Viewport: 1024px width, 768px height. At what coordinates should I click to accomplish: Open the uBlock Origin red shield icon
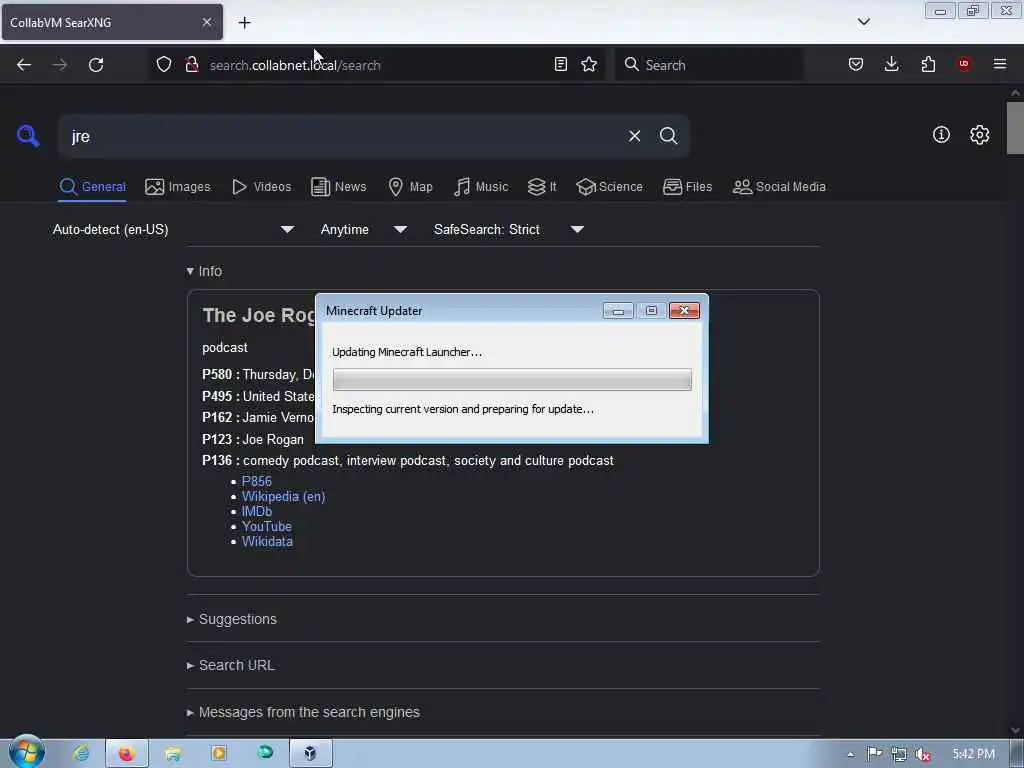tap(964, 64)
